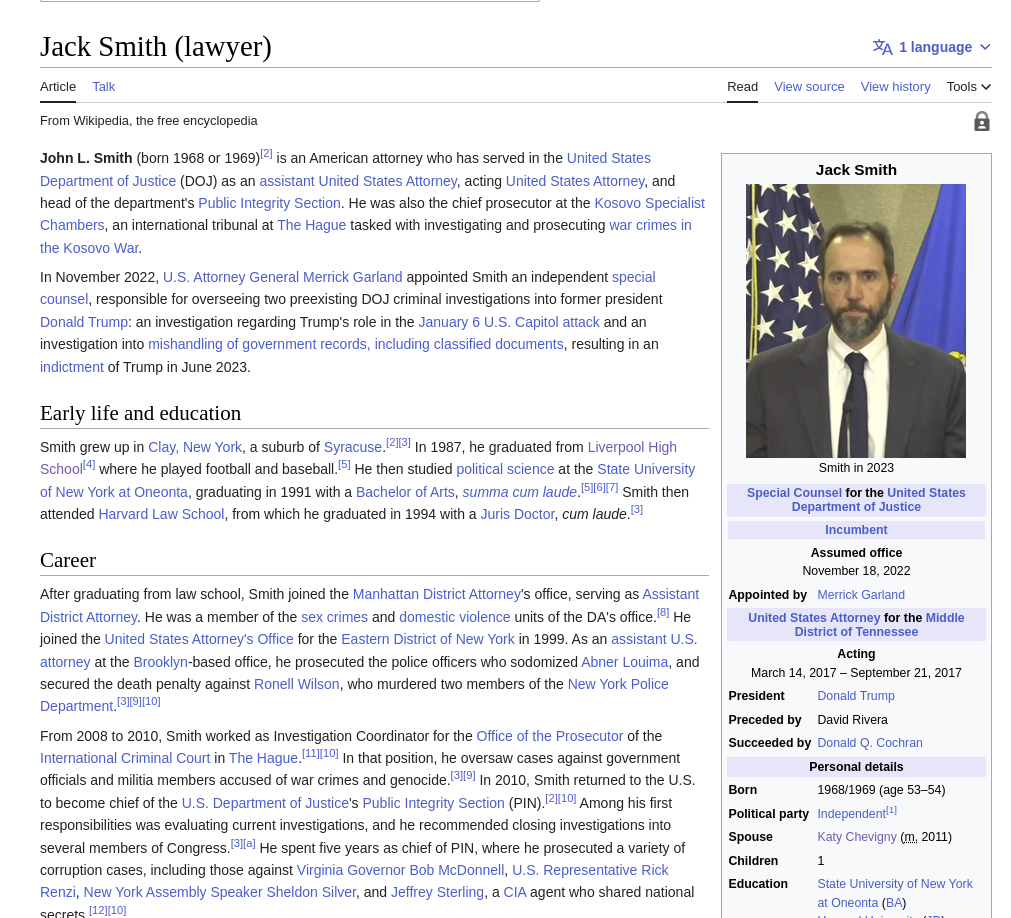
Task: Click the 'November 18, 2022' assumed office date
Action: [856, 571]
